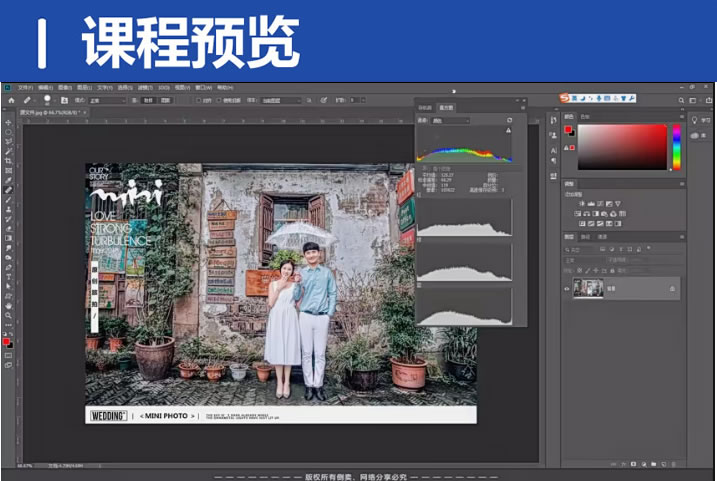Select the Hand tool
This screenshot has height=481, width=717.
click(x=8, y=305)
